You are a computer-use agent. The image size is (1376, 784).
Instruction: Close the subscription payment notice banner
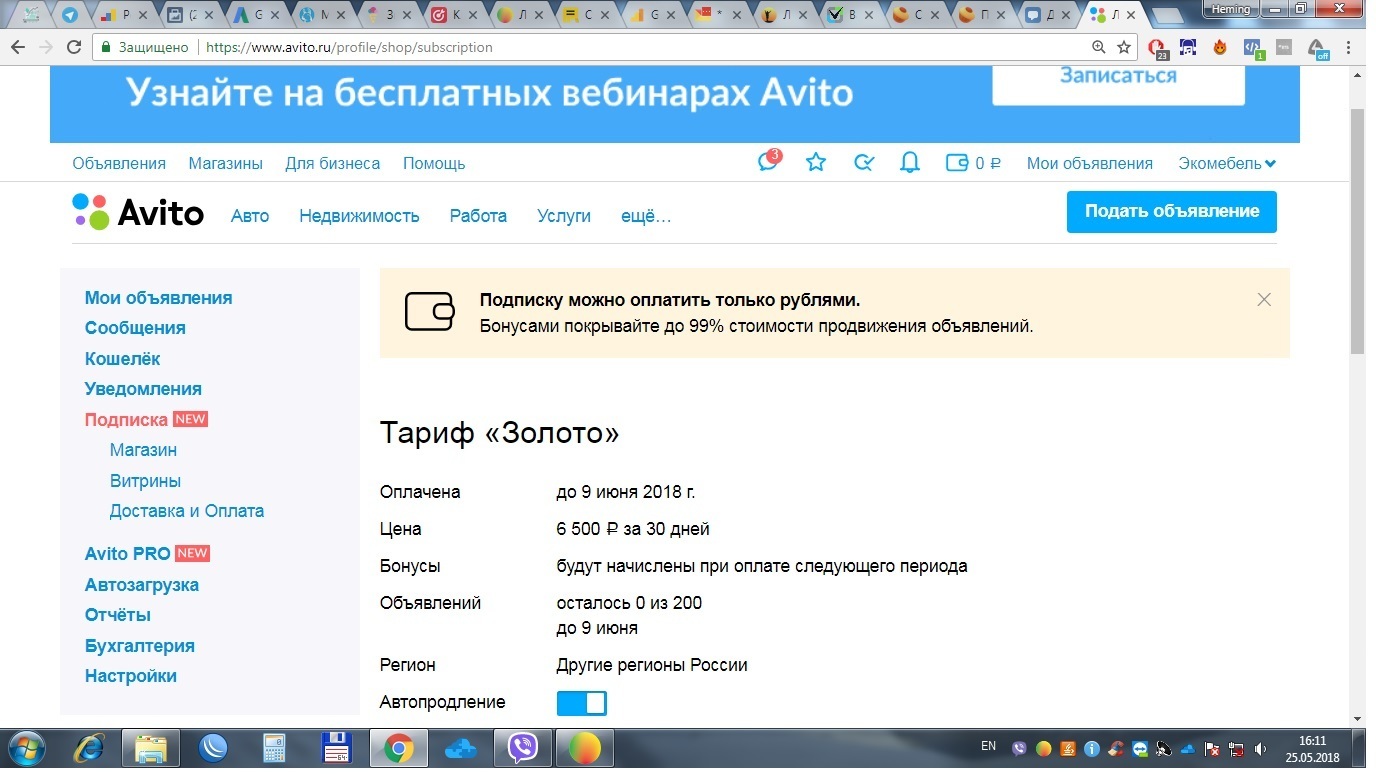[1264, 299]
